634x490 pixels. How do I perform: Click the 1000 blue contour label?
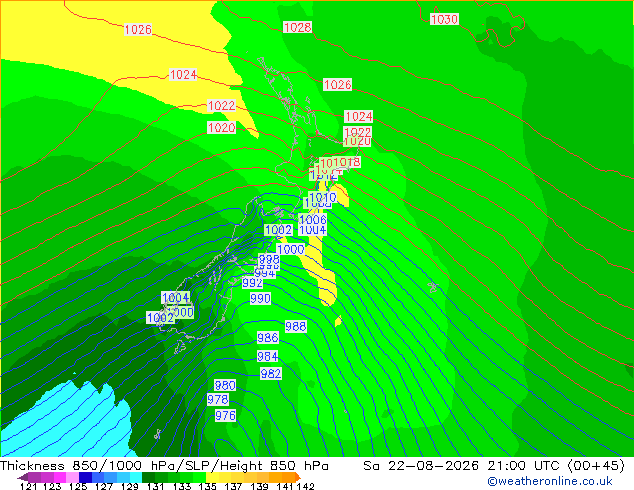click(x=291, y=249)
